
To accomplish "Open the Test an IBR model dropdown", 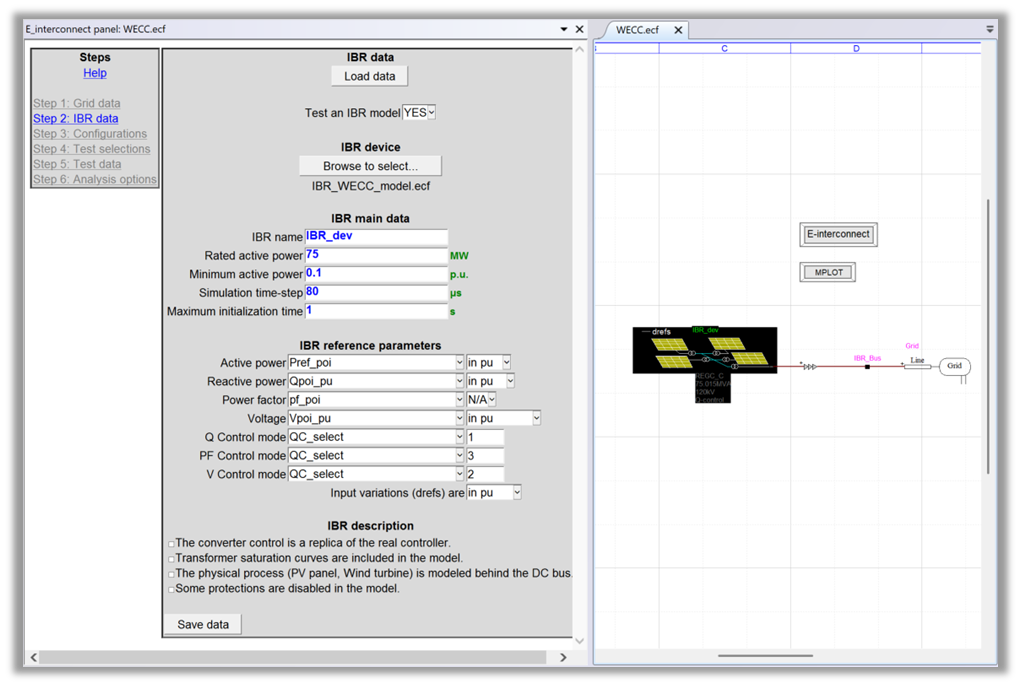I will [x=419, y=113].
